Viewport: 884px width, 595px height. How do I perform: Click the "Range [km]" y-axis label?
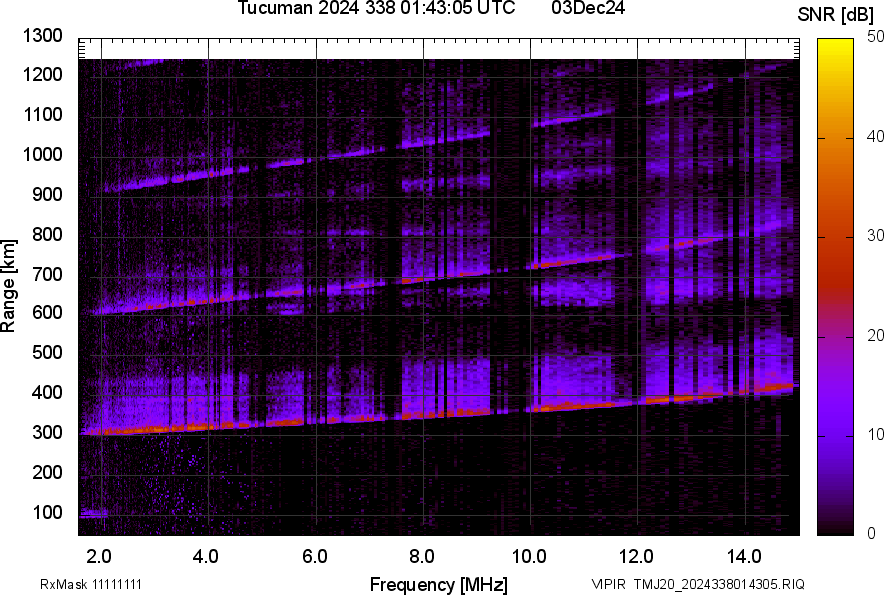pyautogui.click(x=10, y=286)
